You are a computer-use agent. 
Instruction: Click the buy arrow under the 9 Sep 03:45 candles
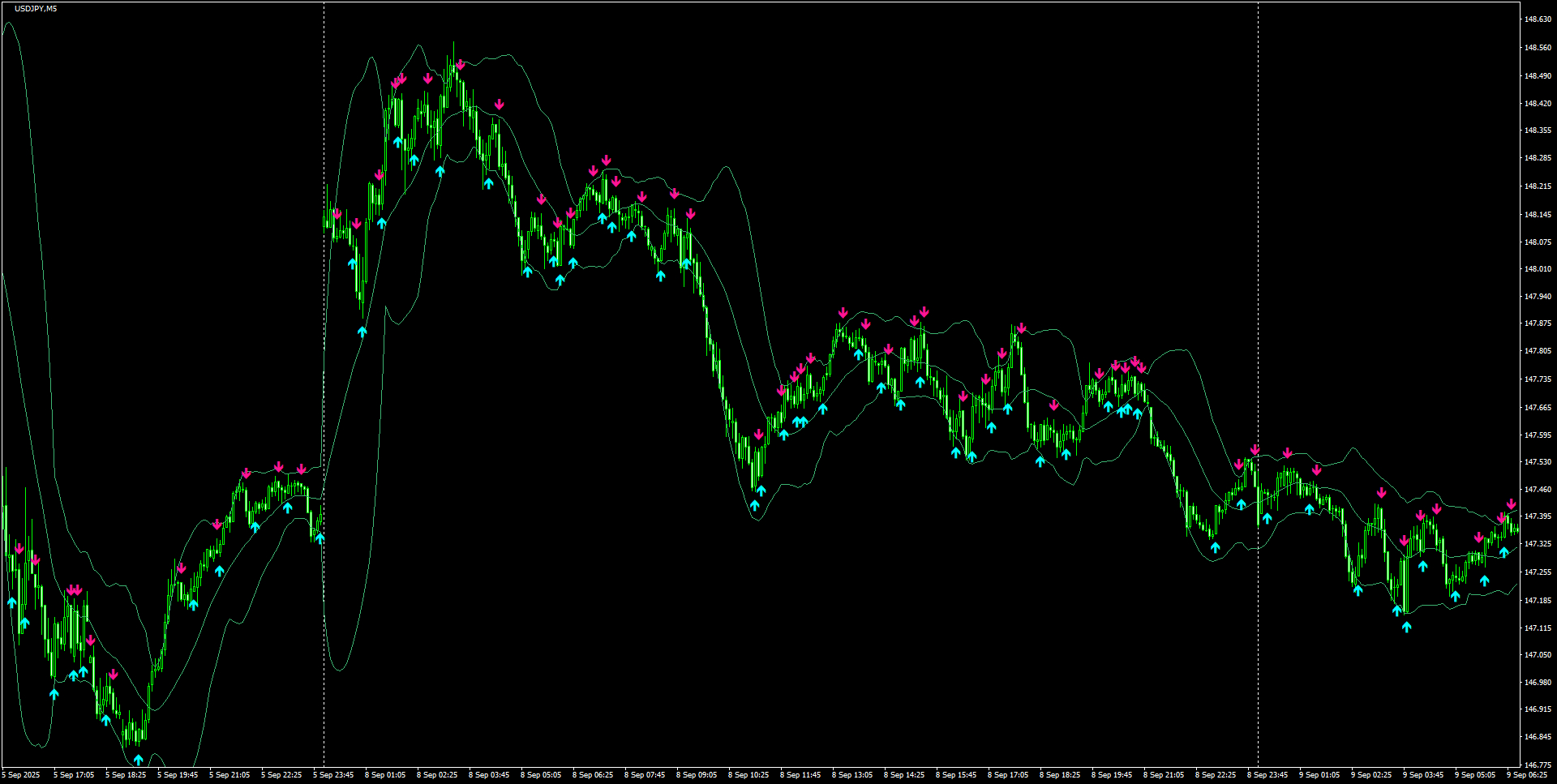1423,566
